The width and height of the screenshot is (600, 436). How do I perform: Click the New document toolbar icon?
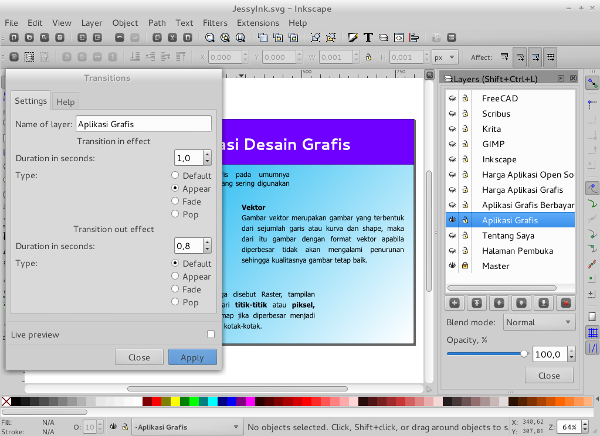14,38
